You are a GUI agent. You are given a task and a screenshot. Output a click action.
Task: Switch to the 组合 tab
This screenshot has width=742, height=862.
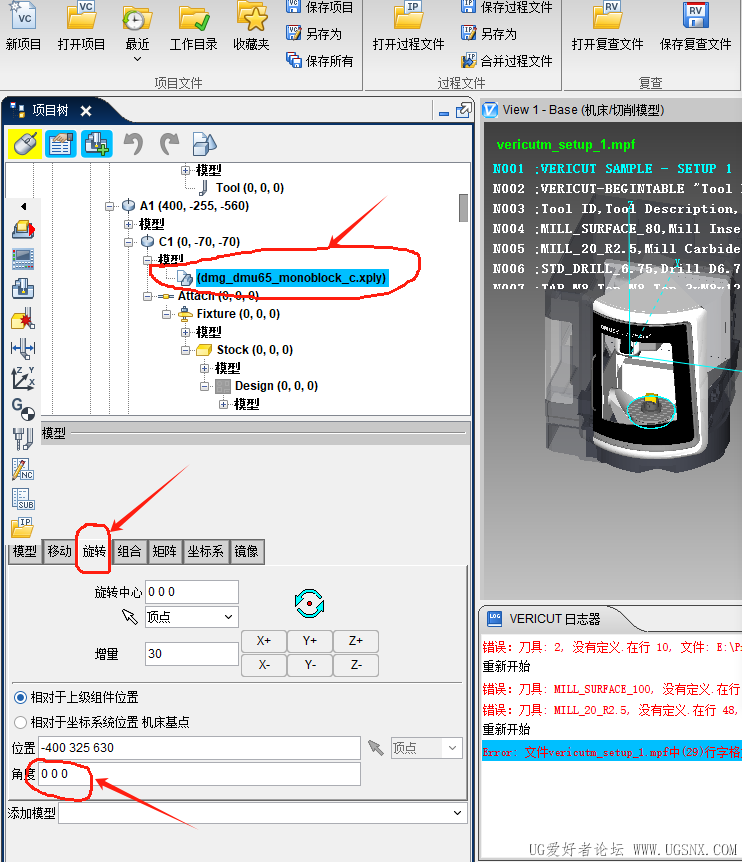tap(129, 551)
